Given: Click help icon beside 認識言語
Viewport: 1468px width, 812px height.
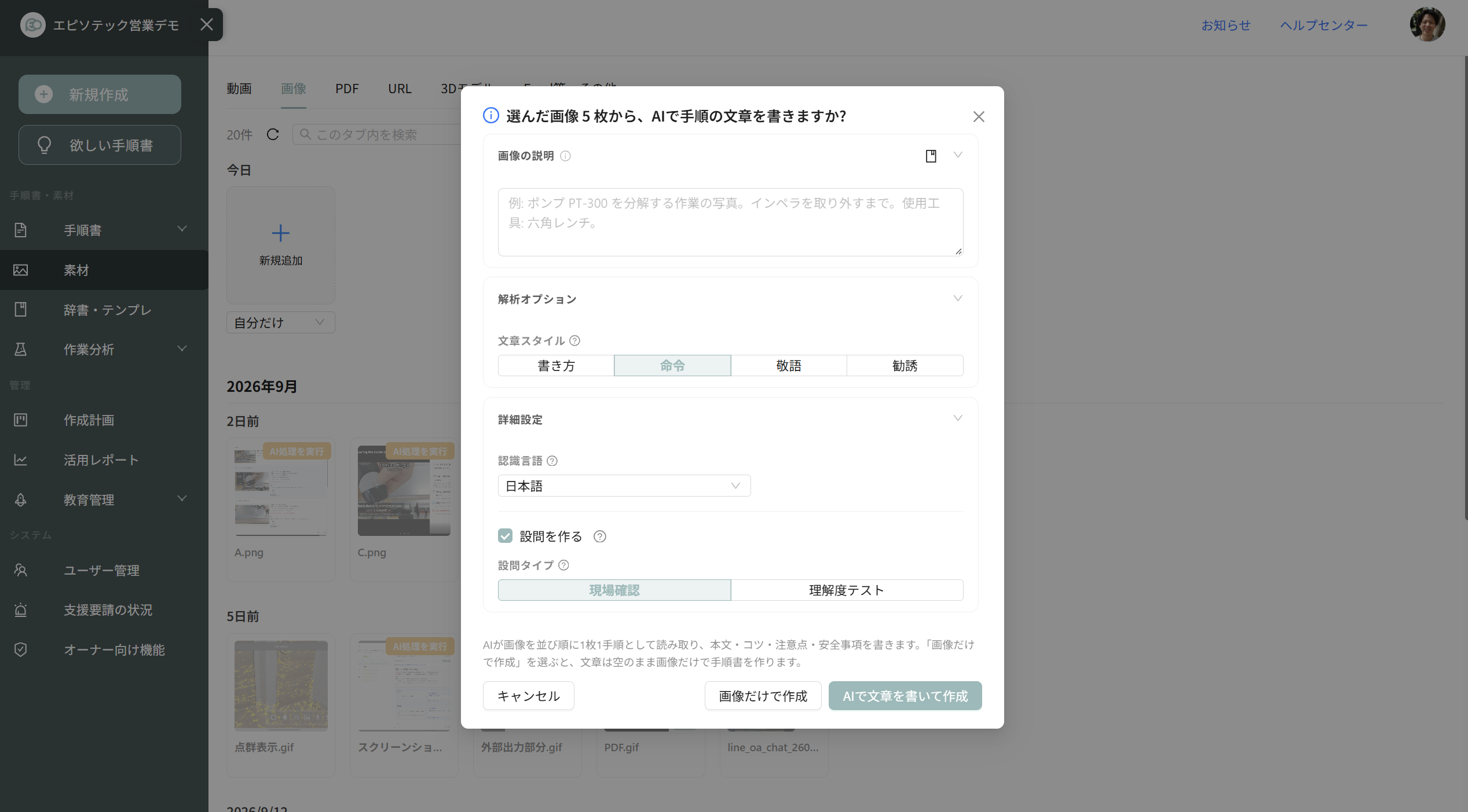Looking at the screenshot, I should coord(552,461).
